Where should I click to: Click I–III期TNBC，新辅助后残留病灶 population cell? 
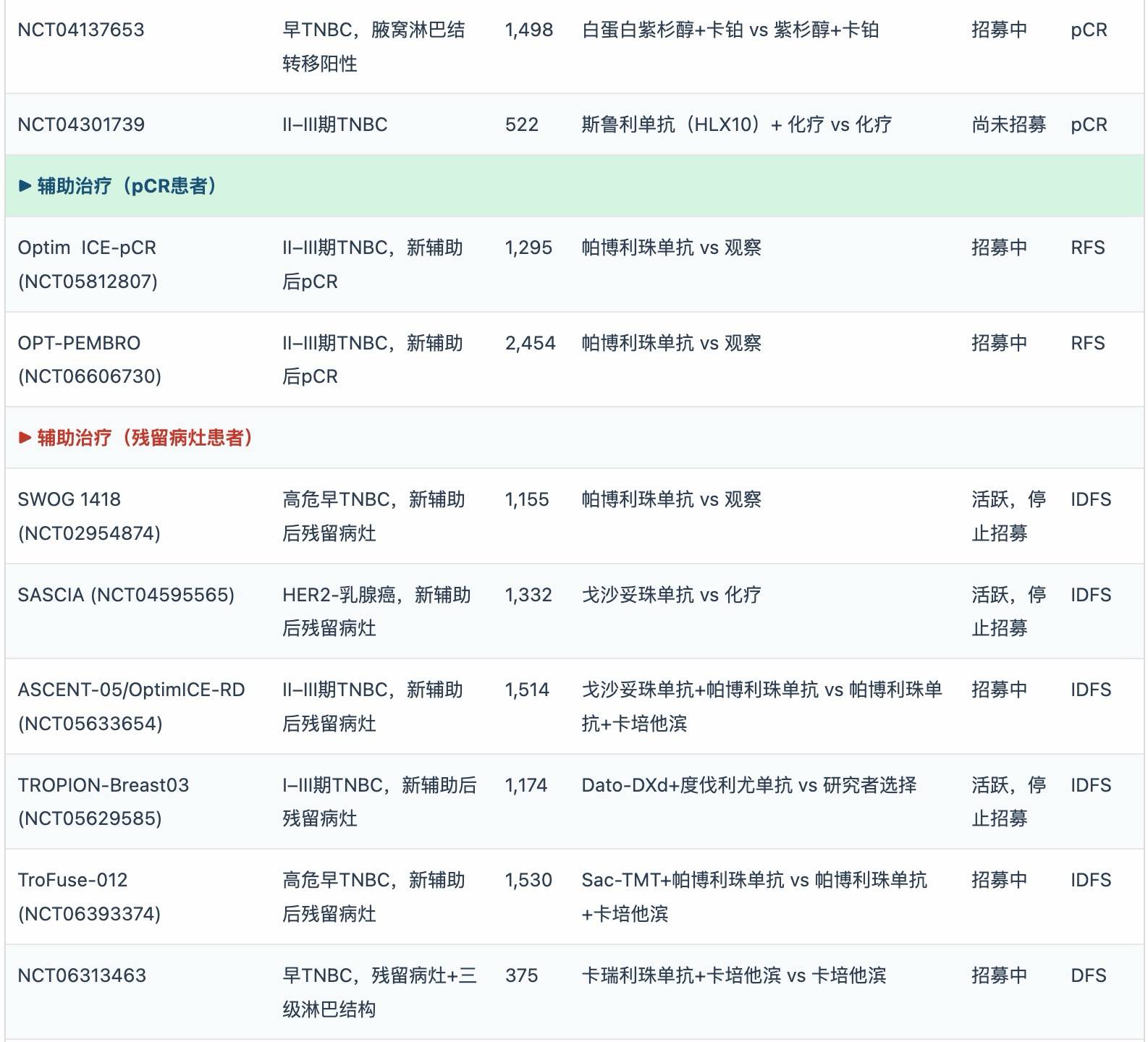[380, 802]
